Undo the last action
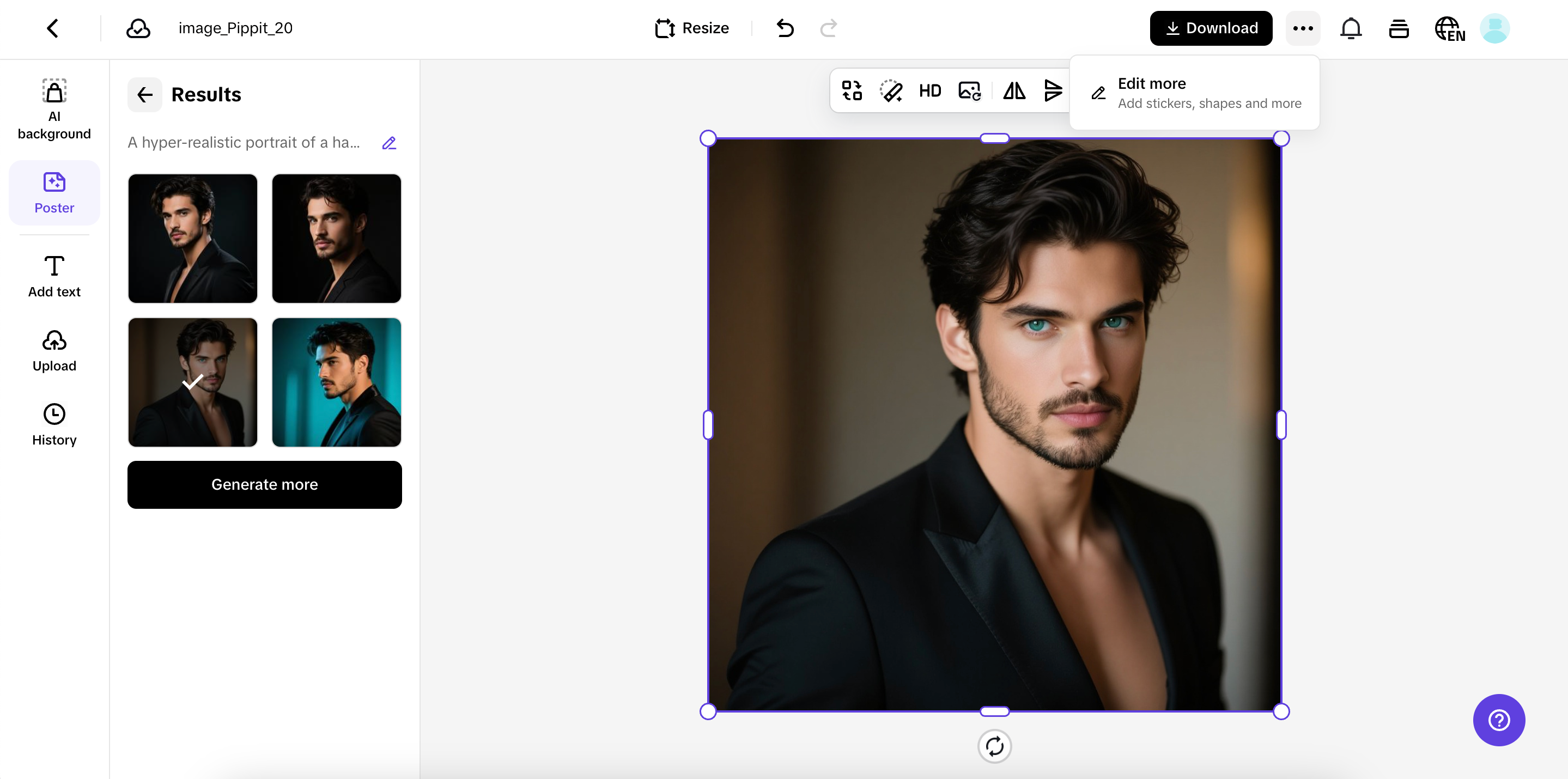 pos(785,28)
